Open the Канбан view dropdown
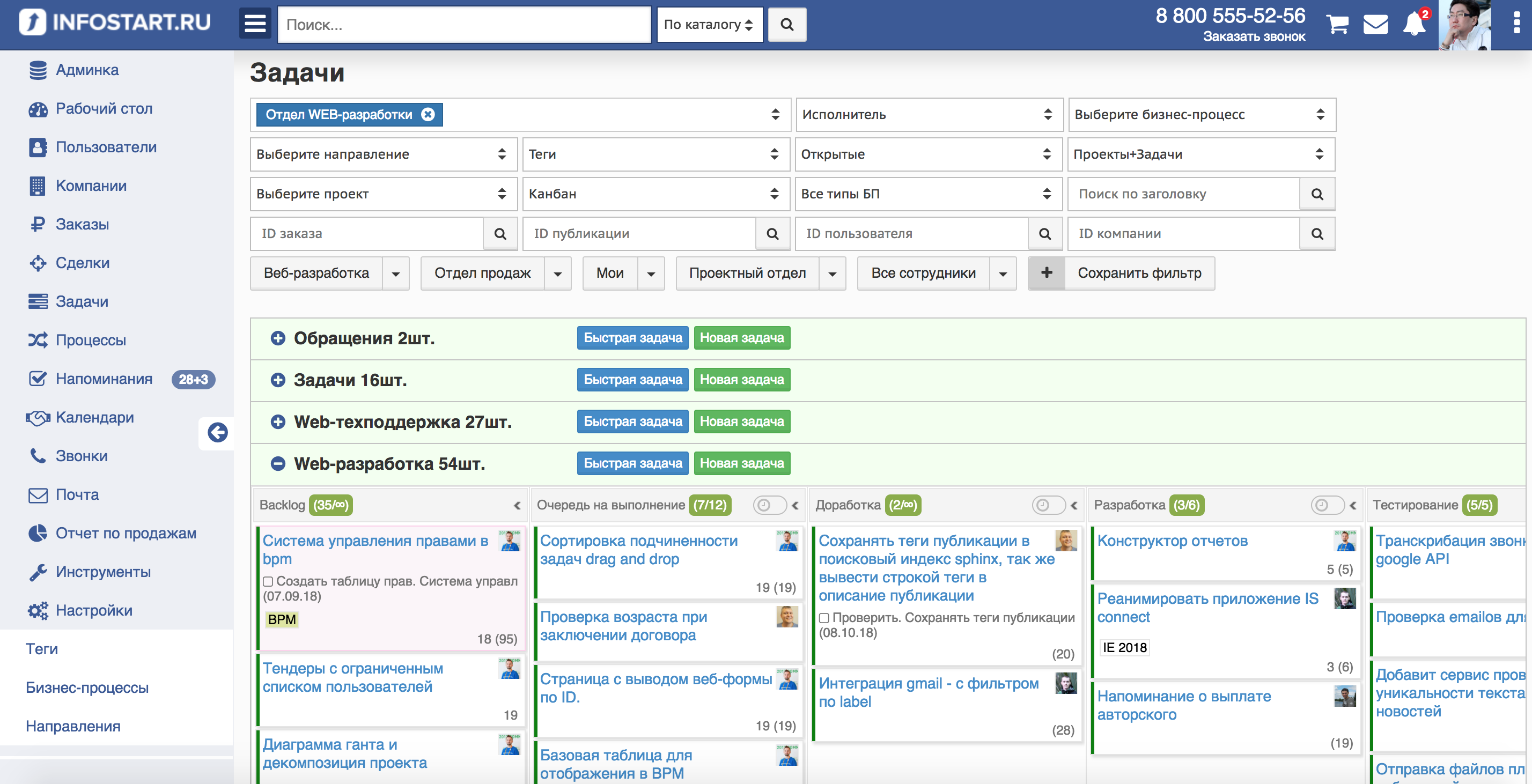Image resolution: width=1532 pixels, height=784 pixels. click(656, 194)
